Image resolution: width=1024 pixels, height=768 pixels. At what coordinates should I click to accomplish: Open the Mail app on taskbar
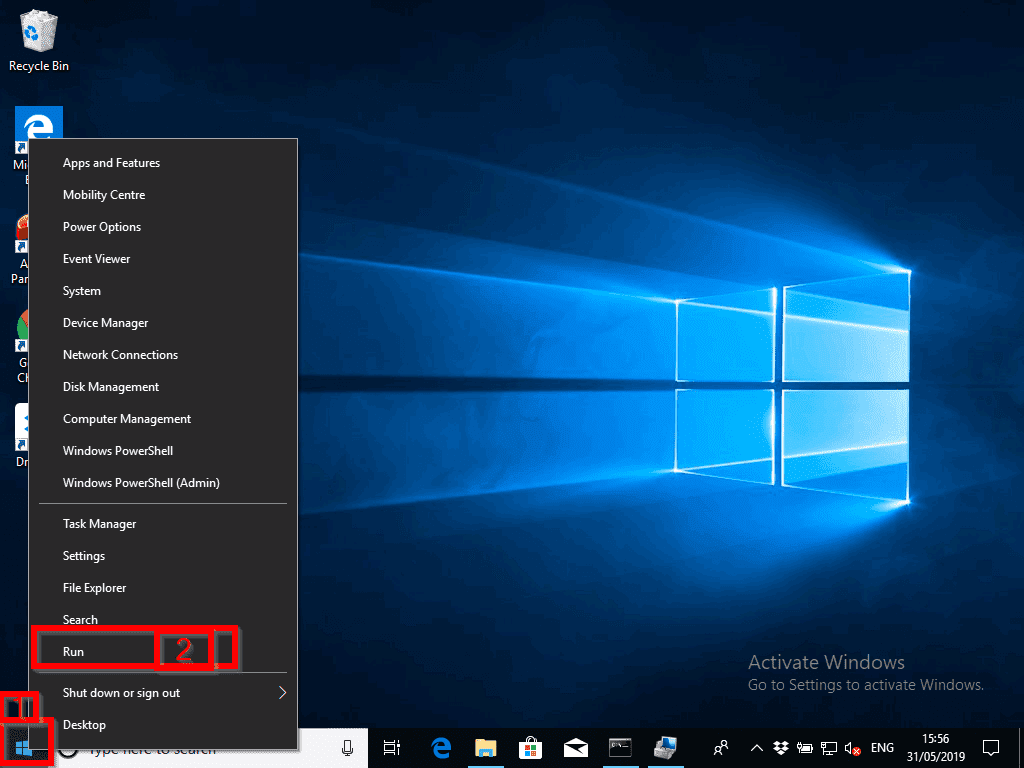pyautogui.click(x=575, y=748)
